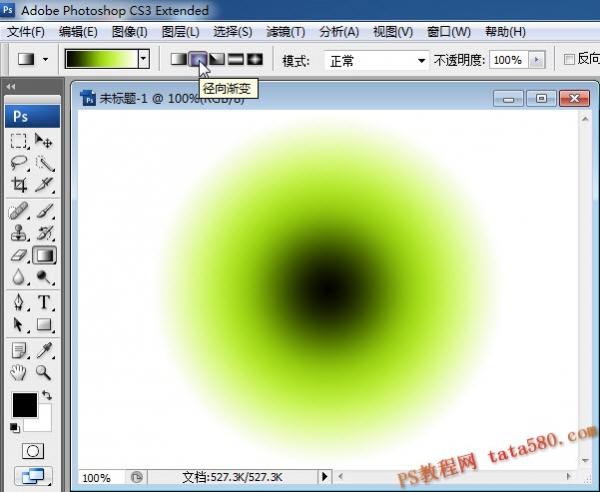Choose diamond gradient style
The width and height of the screenshot is (600, 492).
click(x=255, y=59)
